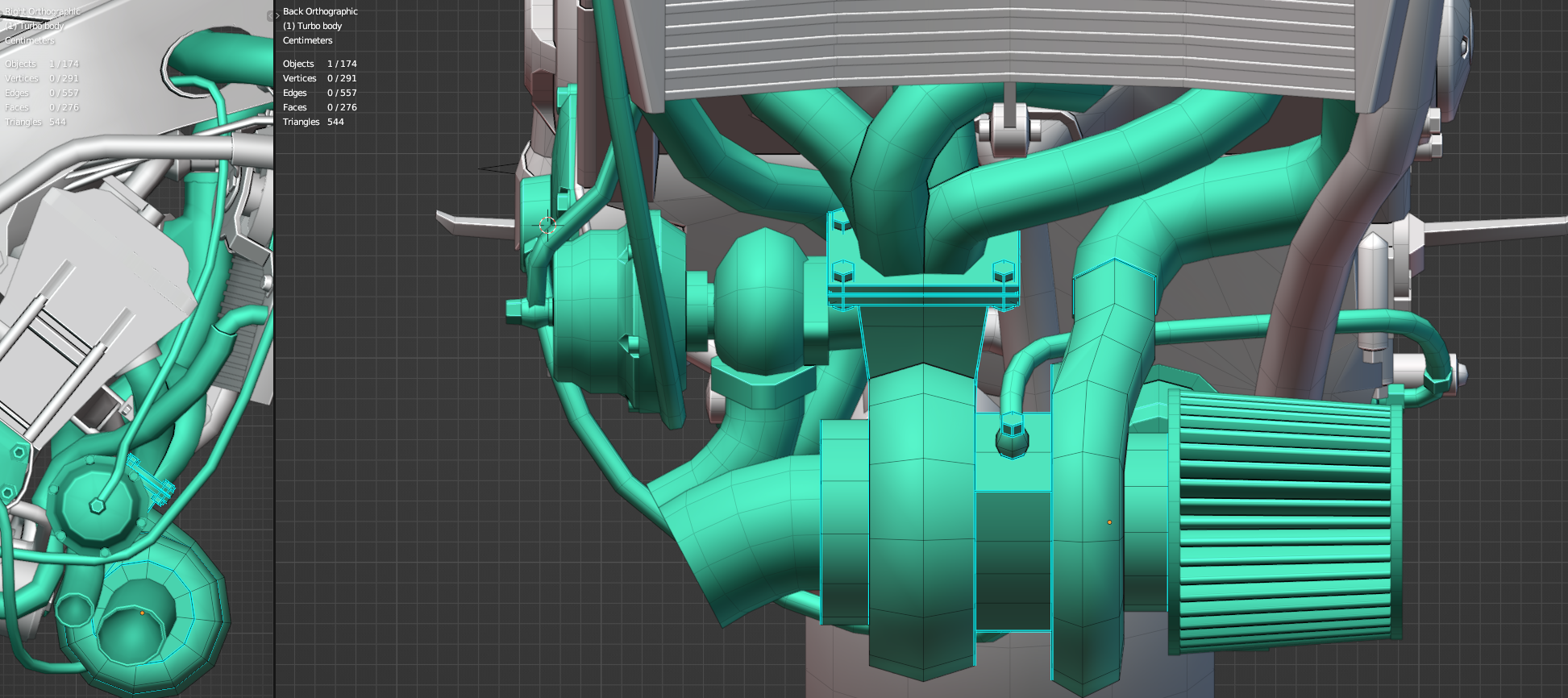Image resolution: width=1568 pixels, height=698 pixels.
Task: Click the Objects count in Right Orthographic viewport
Action: 64,64
